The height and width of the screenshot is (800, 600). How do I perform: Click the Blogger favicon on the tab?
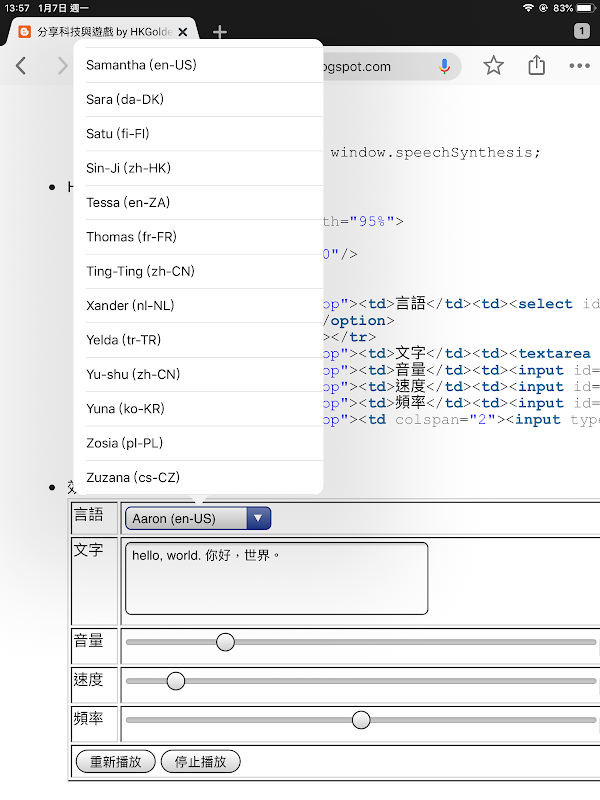(x=24, y=32)
